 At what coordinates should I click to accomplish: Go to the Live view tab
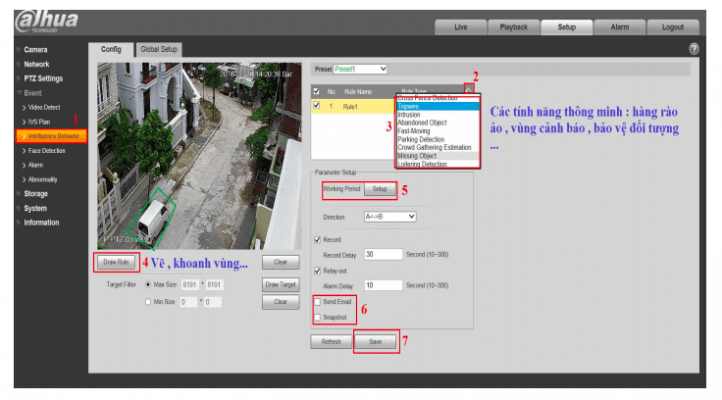click(x=460, y=27)
